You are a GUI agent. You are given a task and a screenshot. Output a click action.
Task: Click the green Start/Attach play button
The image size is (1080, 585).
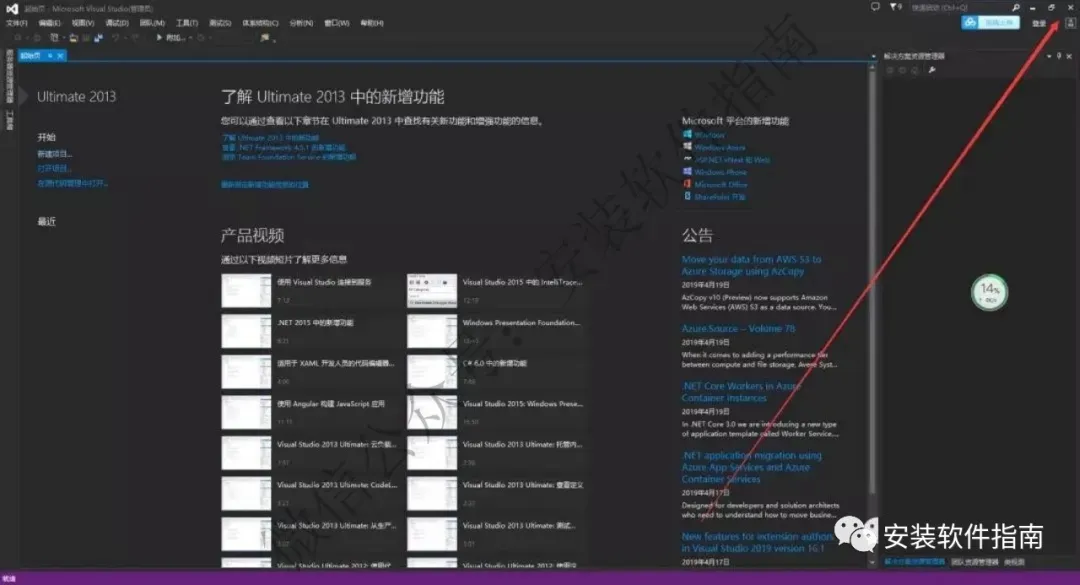pyautogui.click(x=159, y=38)
